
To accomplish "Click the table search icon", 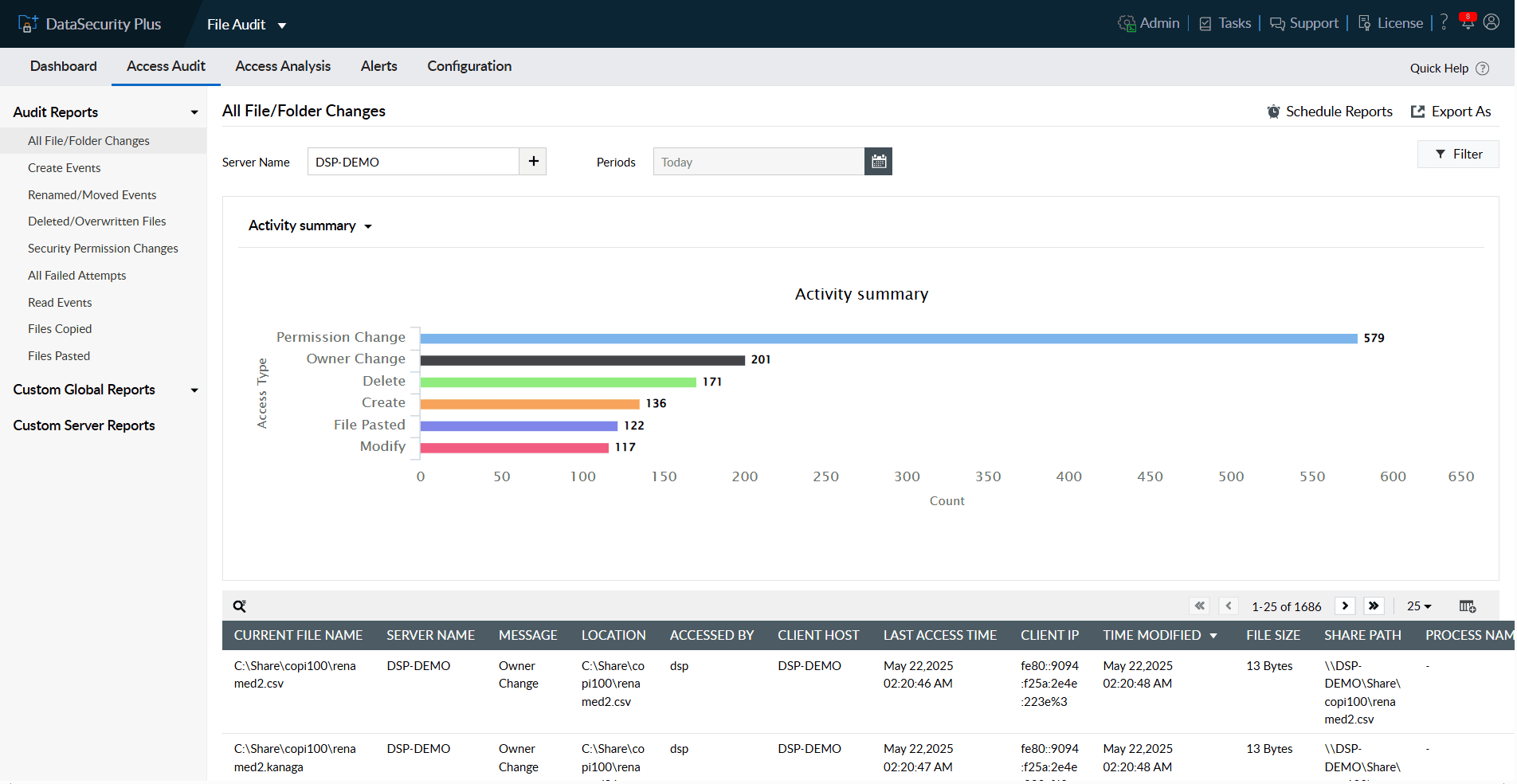I will point(239,606).
